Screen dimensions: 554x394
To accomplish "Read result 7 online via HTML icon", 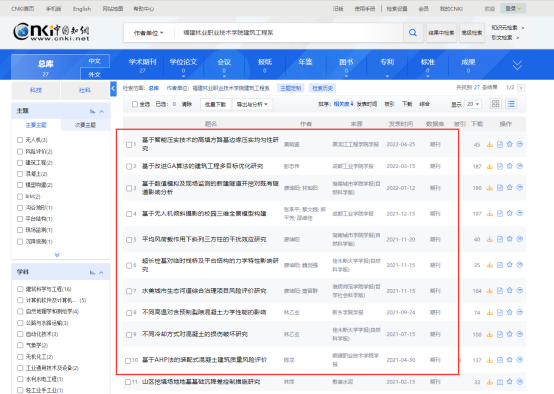I will (x=500, y=290).
